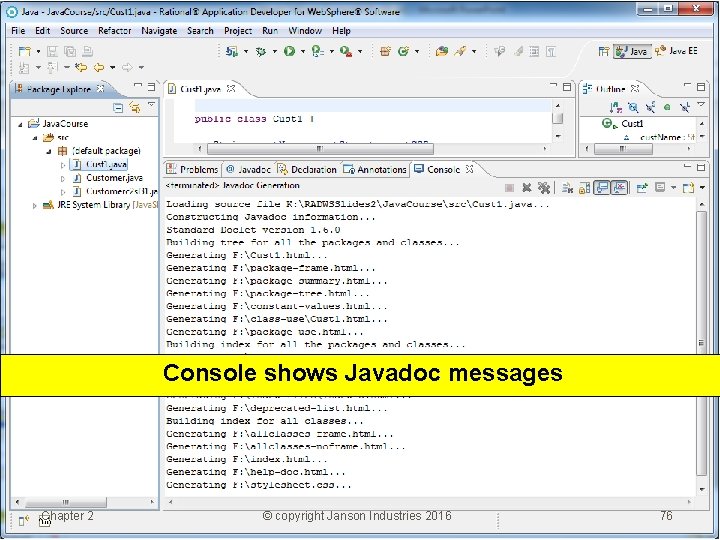Click the Last Edit Location arrow icon
720x540 pixels.
pyautogui.click(x=81, y=68)
